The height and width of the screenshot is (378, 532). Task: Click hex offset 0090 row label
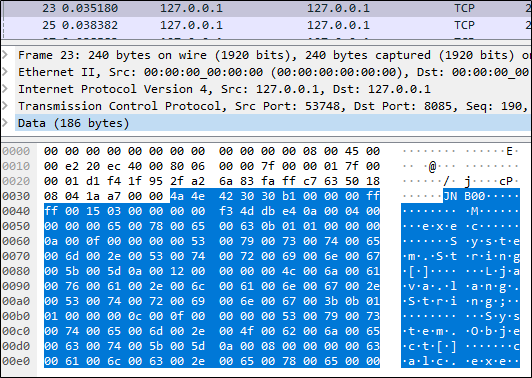tap(16, 286)
